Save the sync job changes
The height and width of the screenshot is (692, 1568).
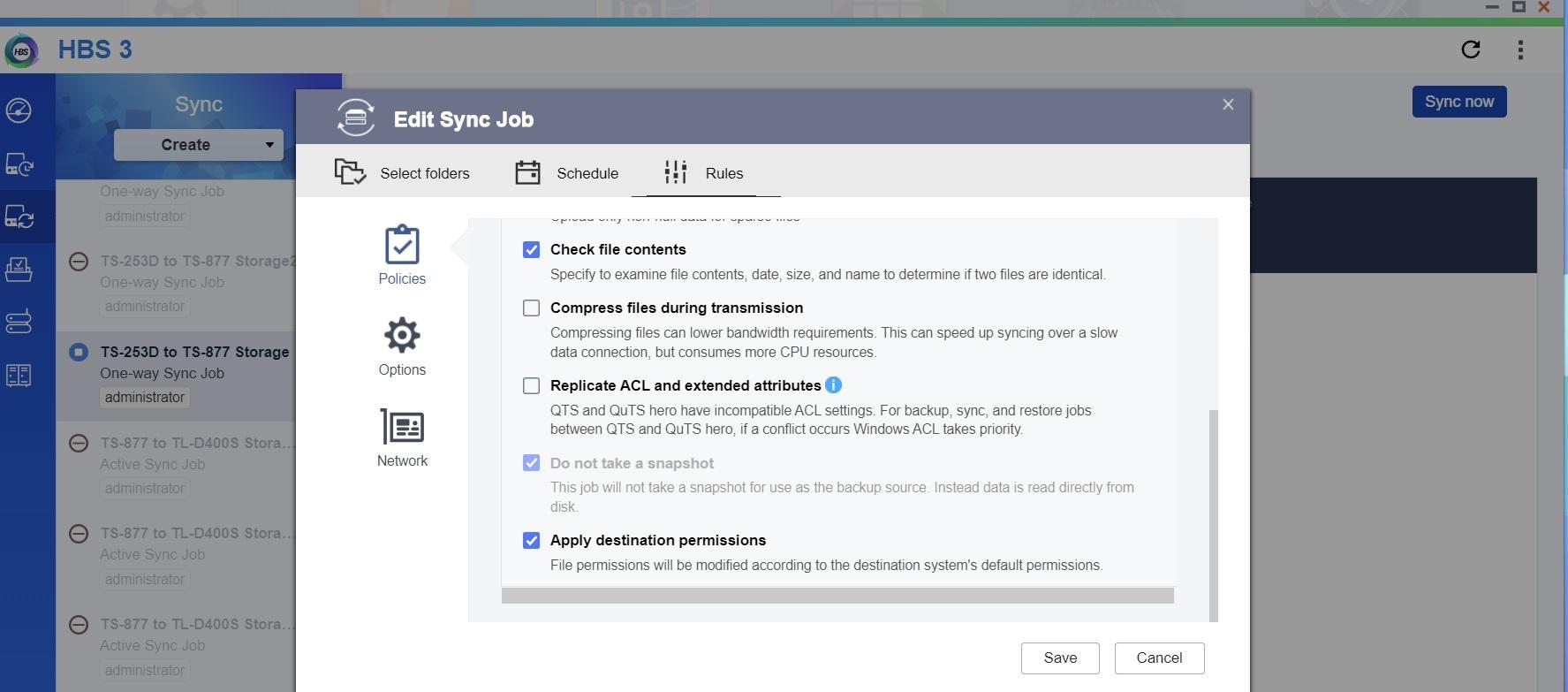coord(1059,658)
